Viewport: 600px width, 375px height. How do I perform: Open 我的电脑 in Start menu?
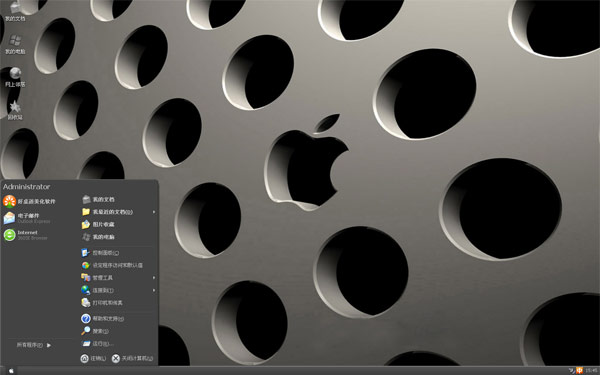(98, 237)
